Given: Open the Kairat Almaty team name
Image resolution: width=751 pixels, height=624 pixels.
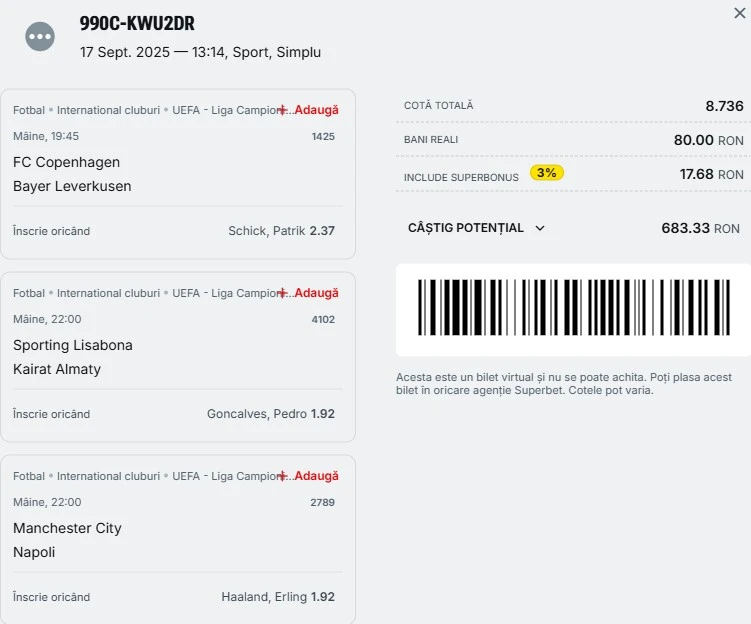Looking at the screenshot, I should [57, 369].
